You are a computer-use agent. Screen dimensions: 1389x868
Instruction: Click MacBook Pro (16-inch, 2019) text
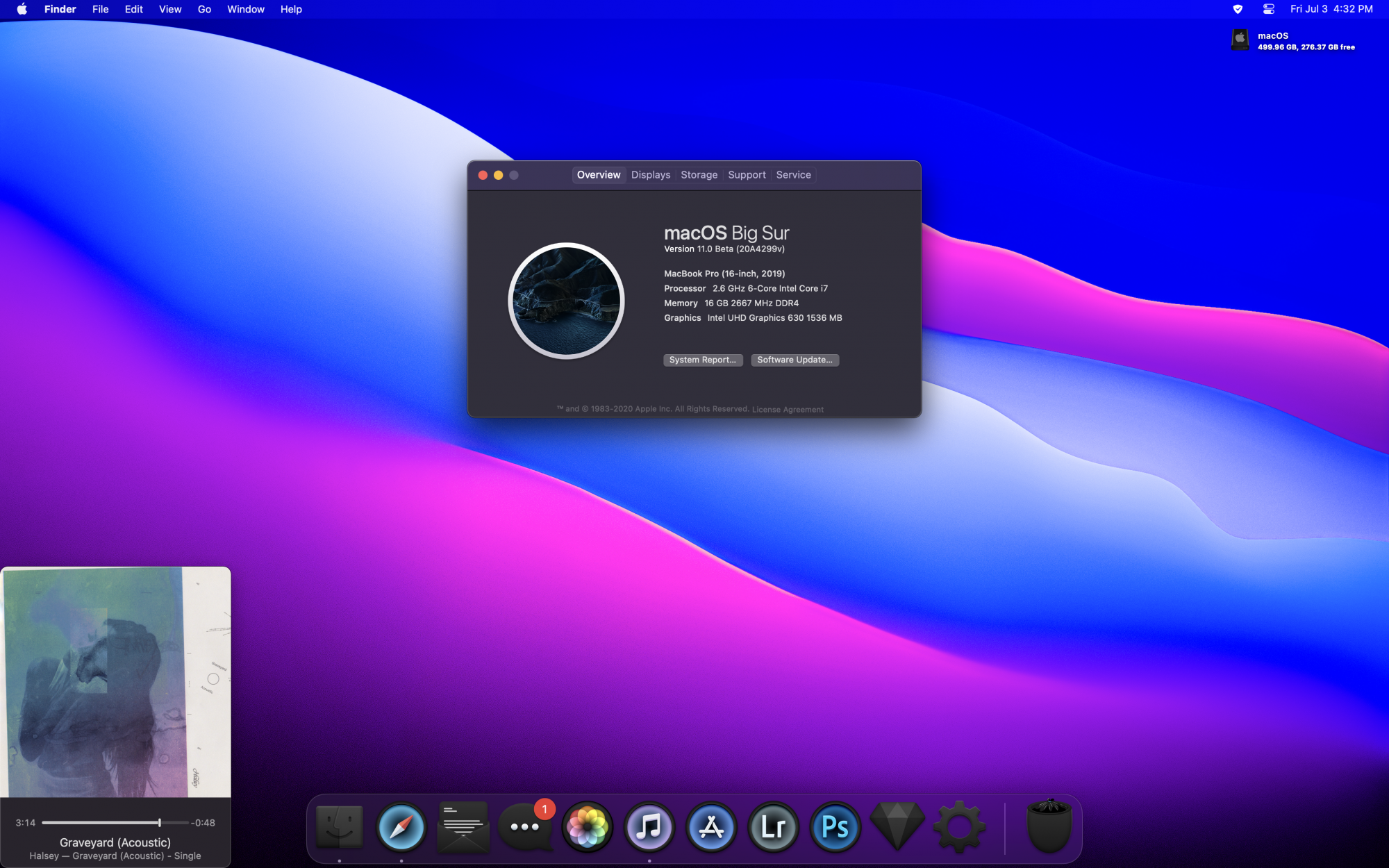(724, 274)
